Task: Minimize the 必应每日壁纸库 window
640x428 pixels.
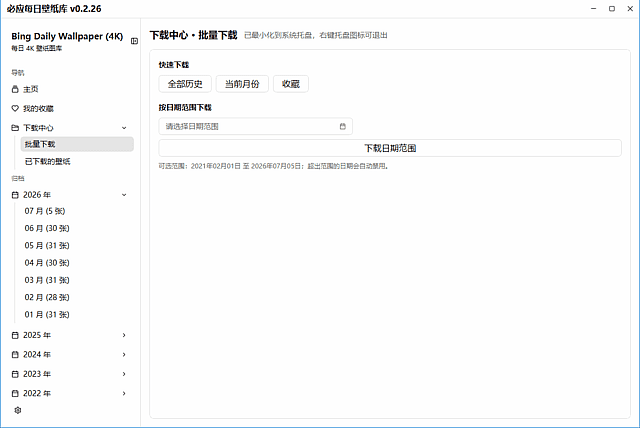Action: [x=593, y=9]
